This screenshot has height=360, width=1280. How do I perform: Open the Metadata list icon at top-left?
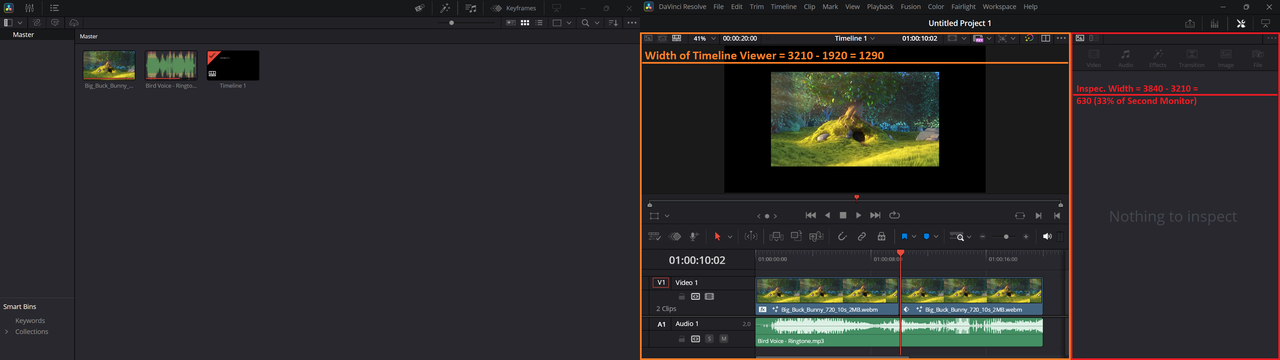pyautogui.click(x=53, y=7)
